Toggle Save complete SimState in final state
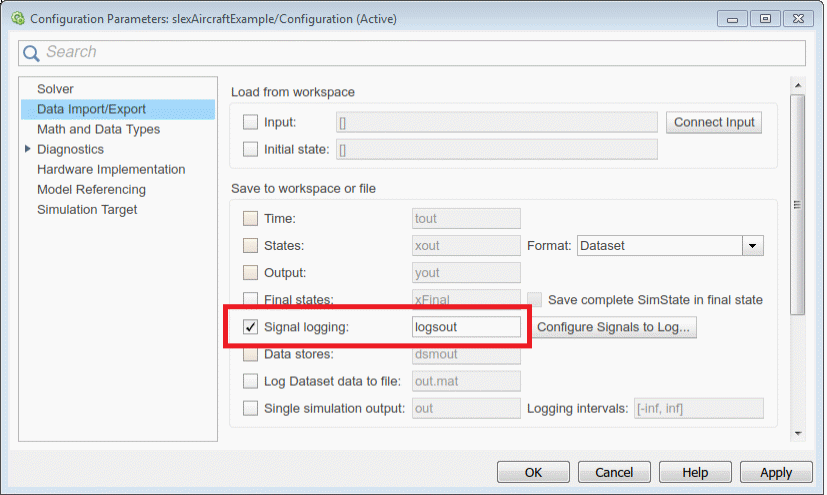Image resolution: width=827 pixels, height=495 pixels. 534,299
